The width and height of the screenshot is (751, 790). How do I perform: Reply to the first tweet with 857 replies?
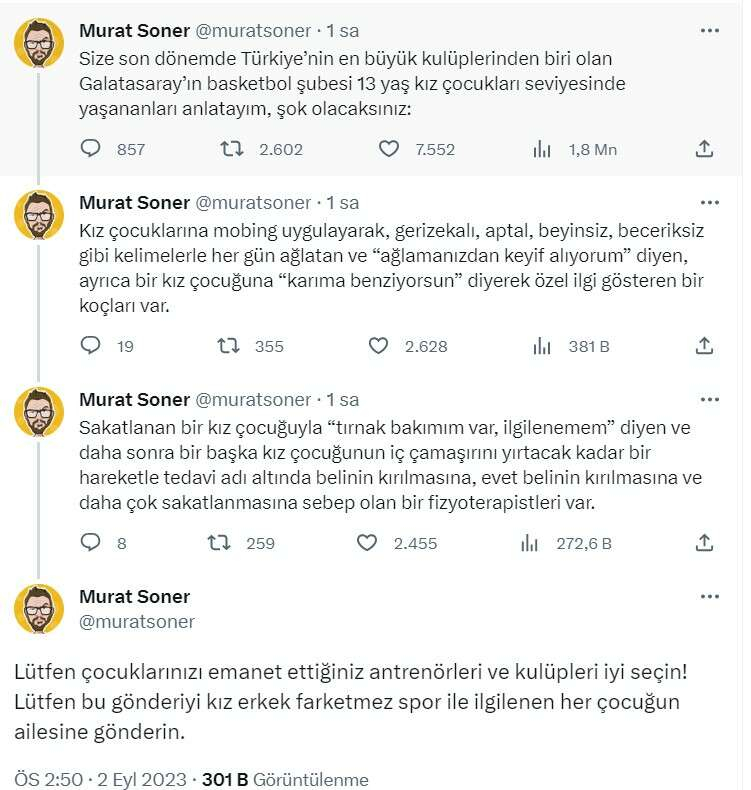click(x=90, y=149)
